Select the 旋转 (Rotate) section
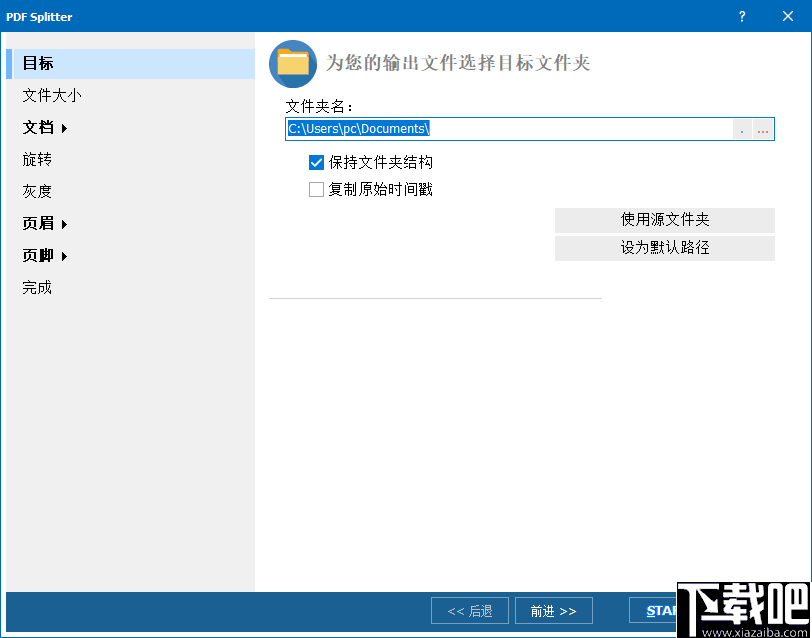 pos(36,159)
